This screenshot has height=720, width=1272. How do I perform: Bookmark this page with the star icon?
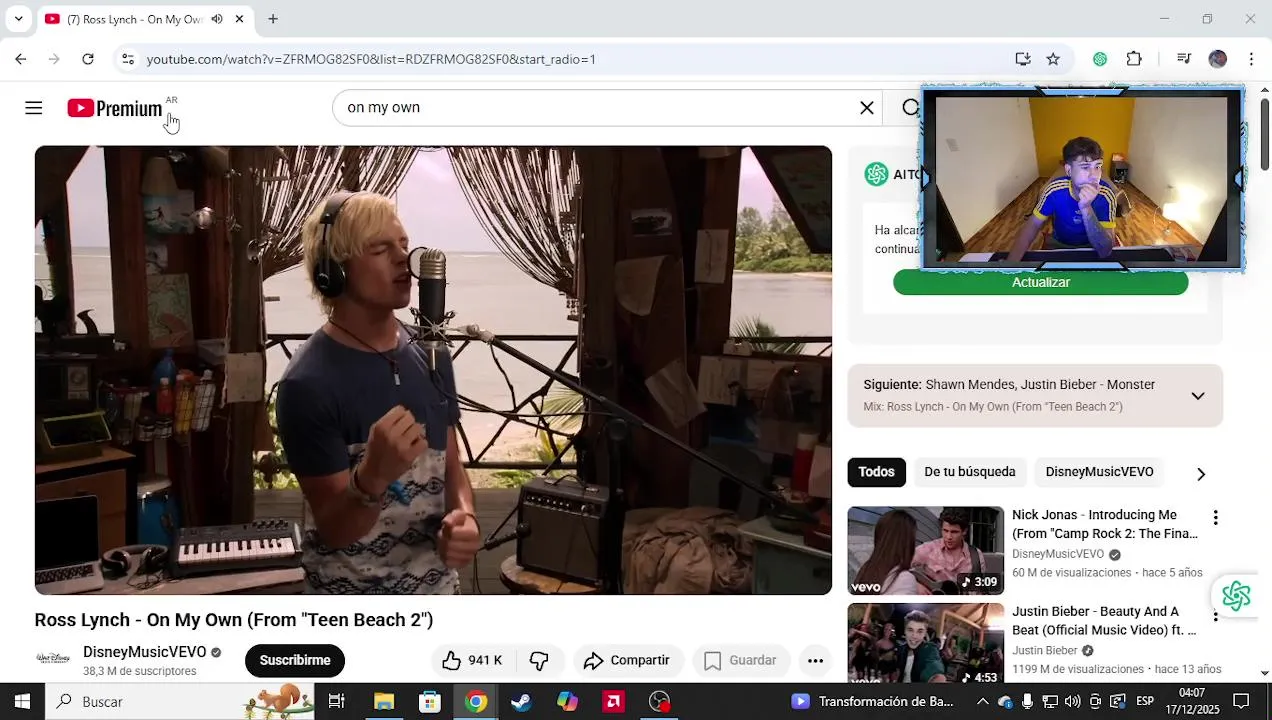pyautogui.click(x=1053, y=59)
